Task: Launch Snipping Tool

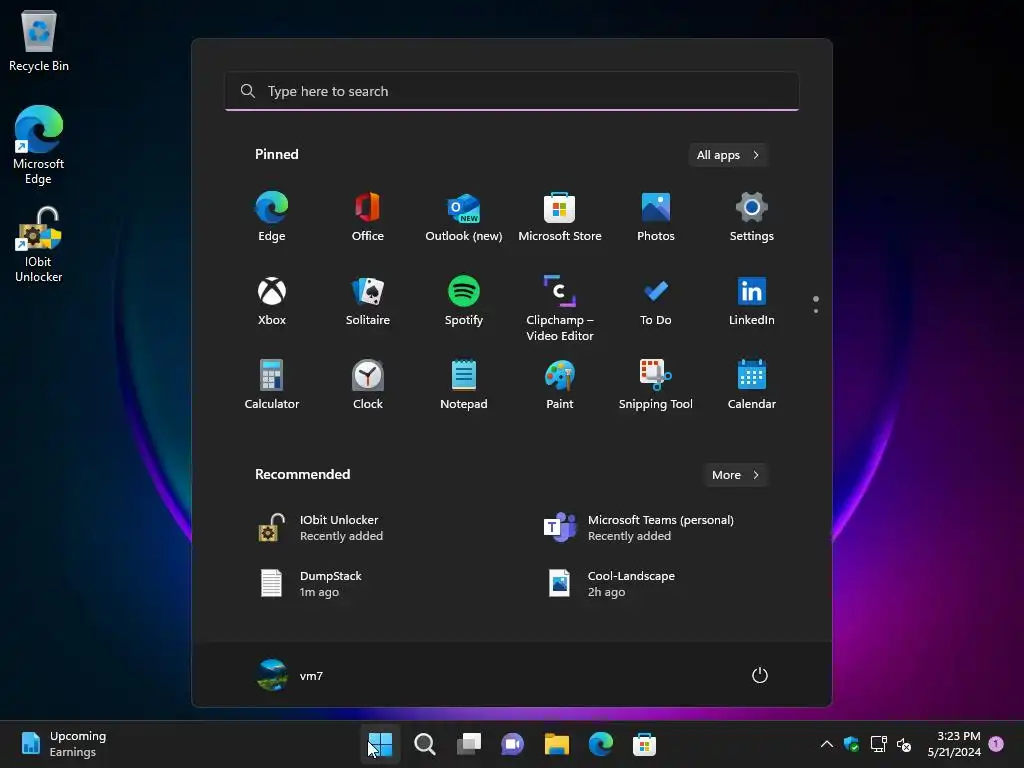Action: [x=656, y=385]
